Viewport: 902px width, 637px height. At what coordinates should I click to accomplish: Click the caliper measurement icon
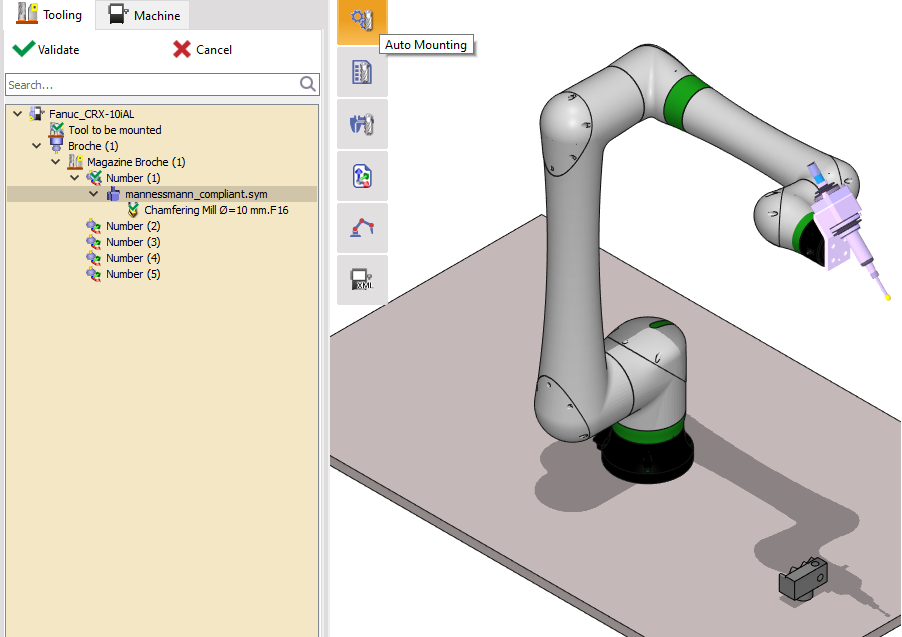coord(362,124)
